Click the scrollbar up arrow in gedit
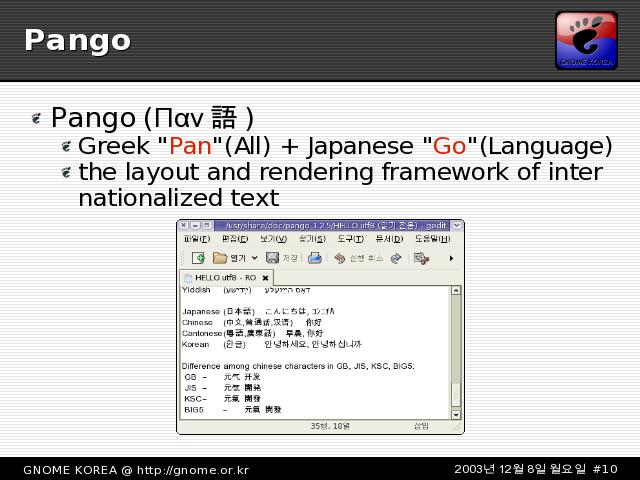 [457, 291]
